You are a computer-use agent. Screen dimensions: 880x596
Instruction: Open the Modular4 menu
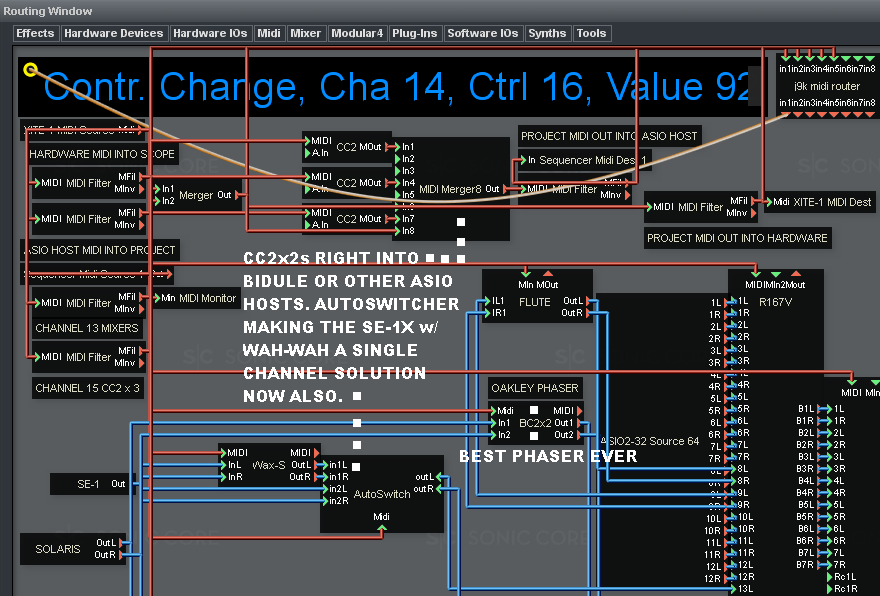(357, 33)
